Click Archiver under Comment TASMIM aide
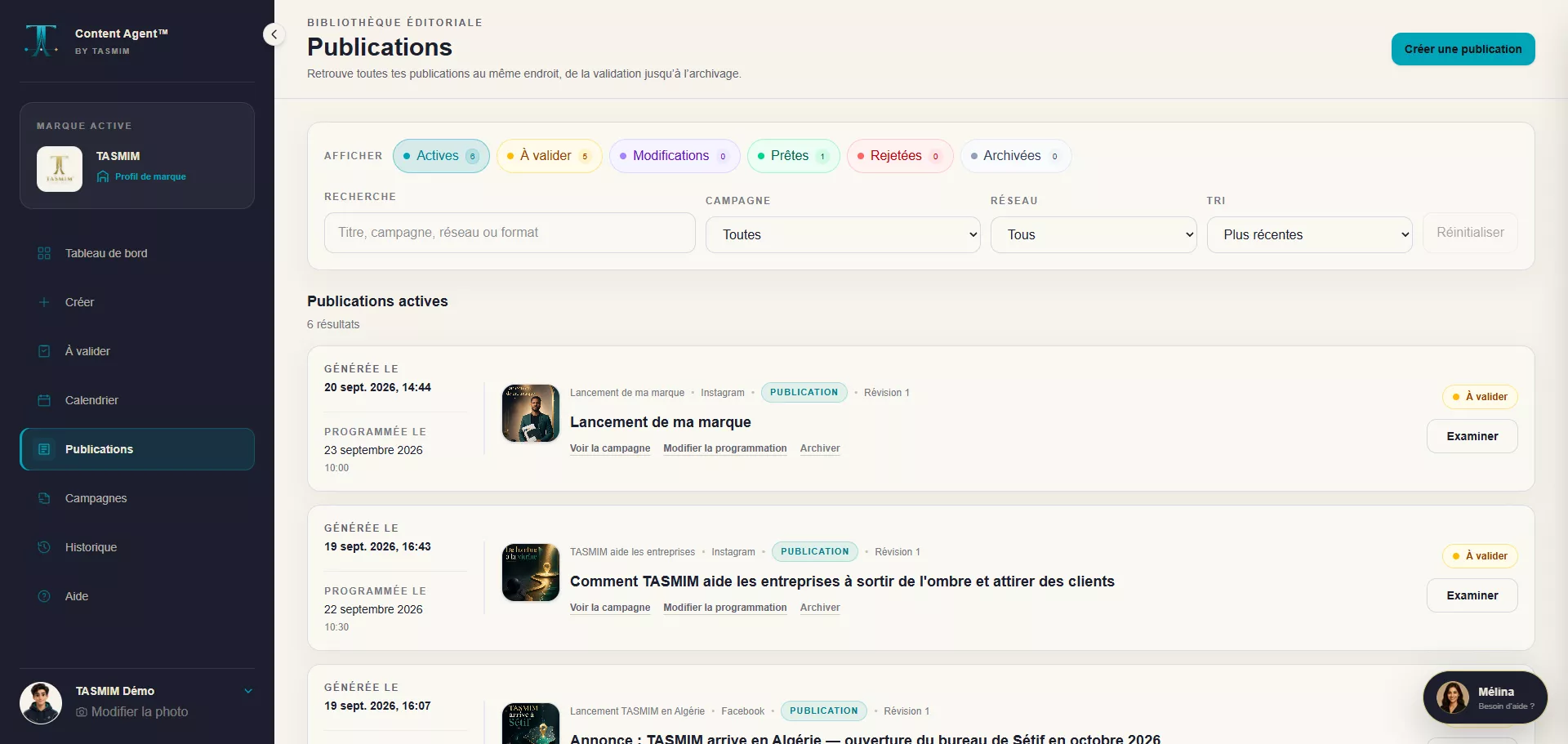The image size is (1568, 744). (820, 608)
